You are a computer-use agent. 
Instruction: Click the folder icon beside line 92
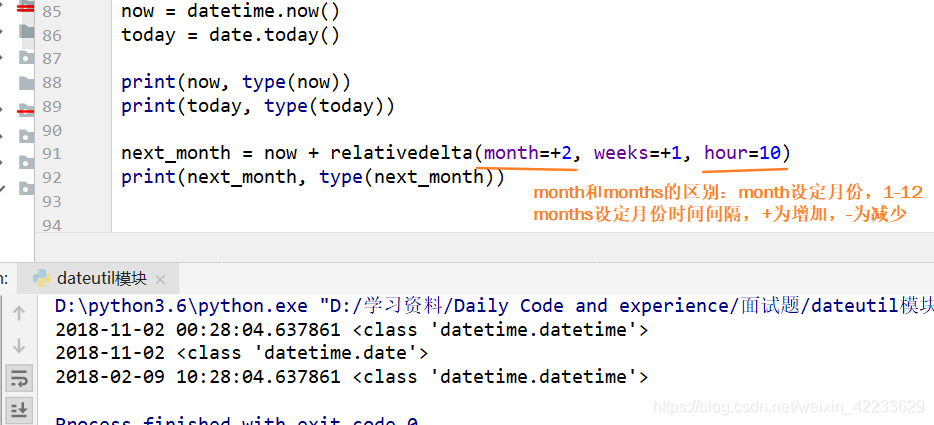[x=26, y=188]
